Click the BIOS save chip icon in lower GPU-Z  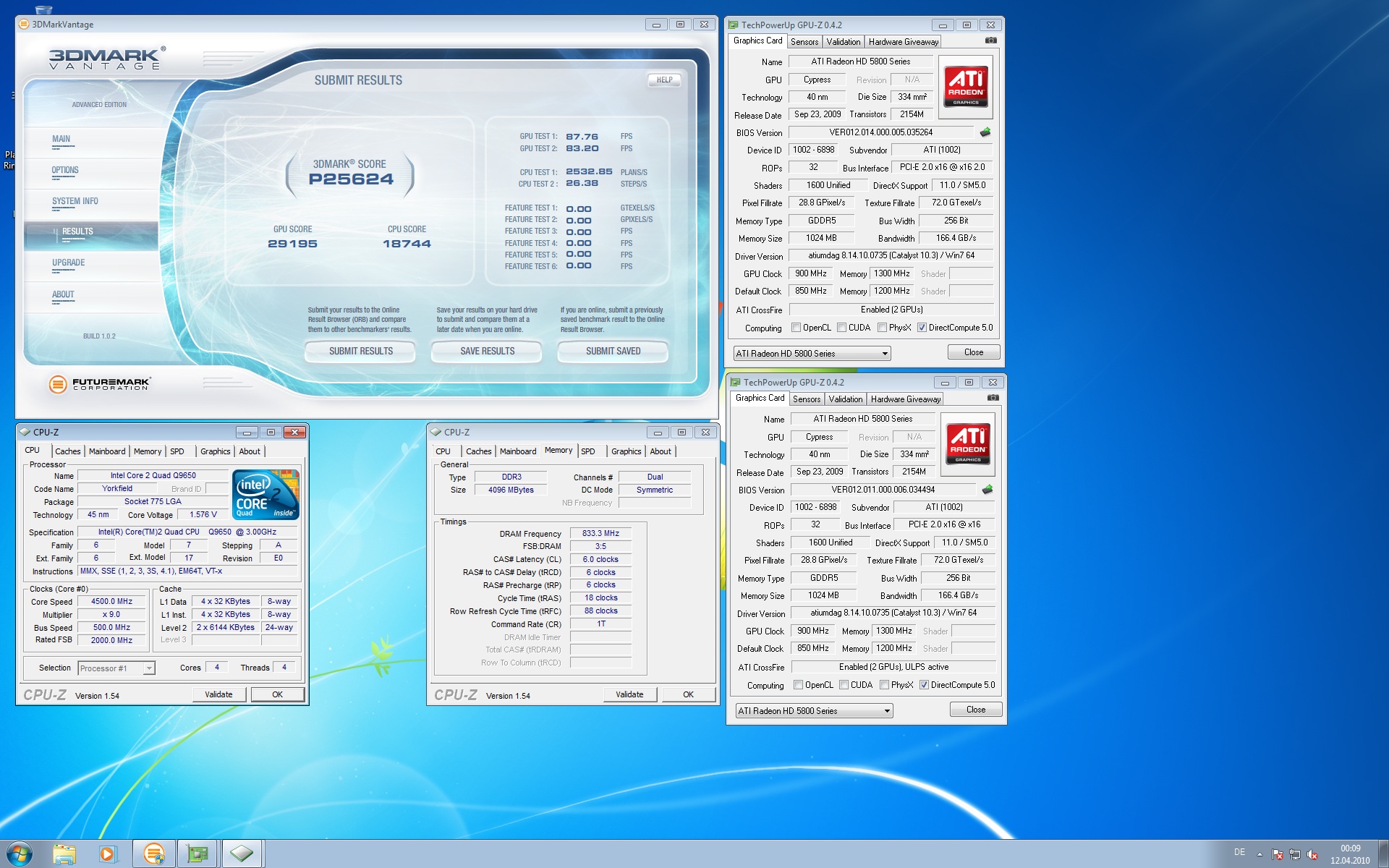coord(987,490)
